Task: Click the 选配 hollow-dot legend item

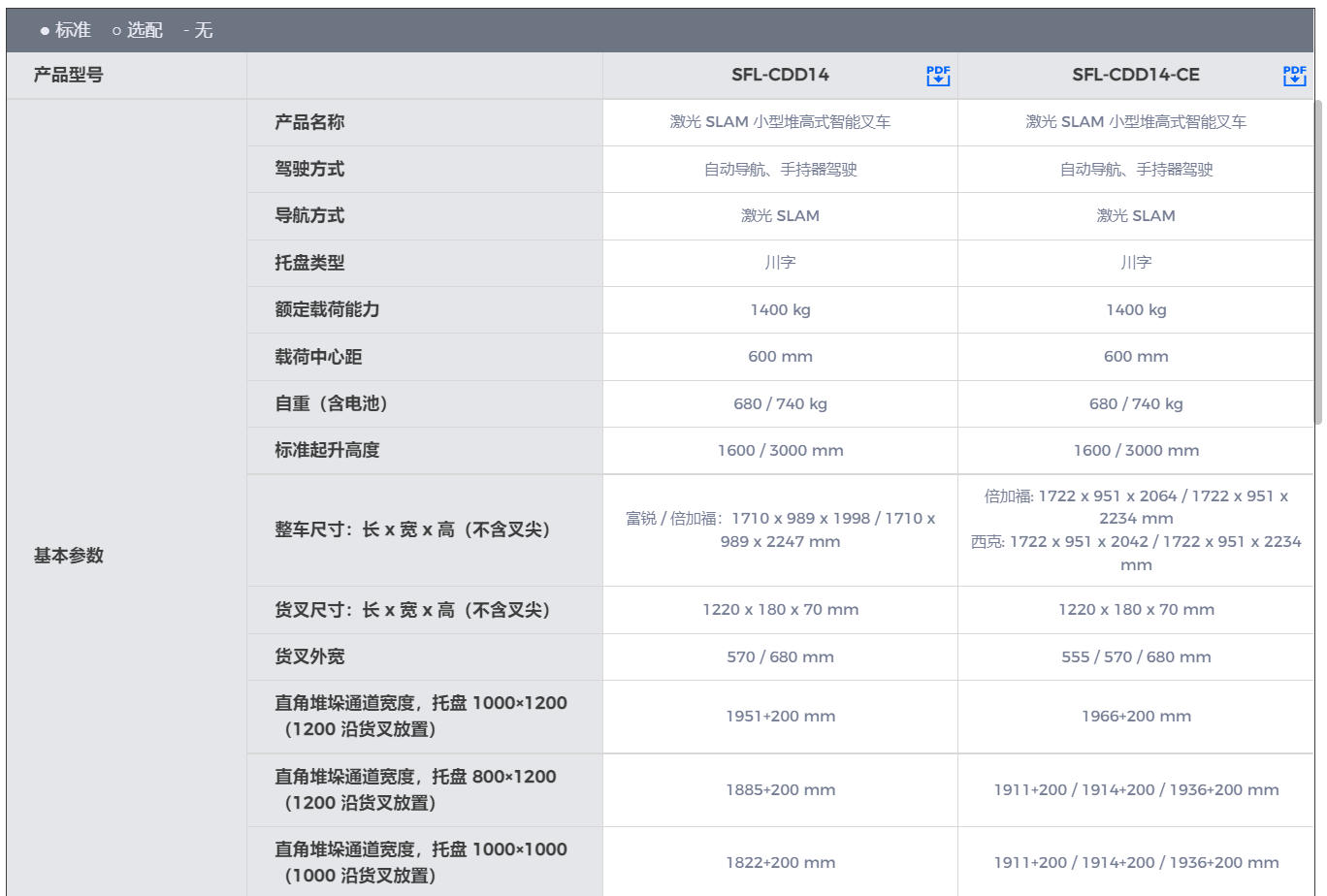Action: pyautogui.click(x=138, y=30)
